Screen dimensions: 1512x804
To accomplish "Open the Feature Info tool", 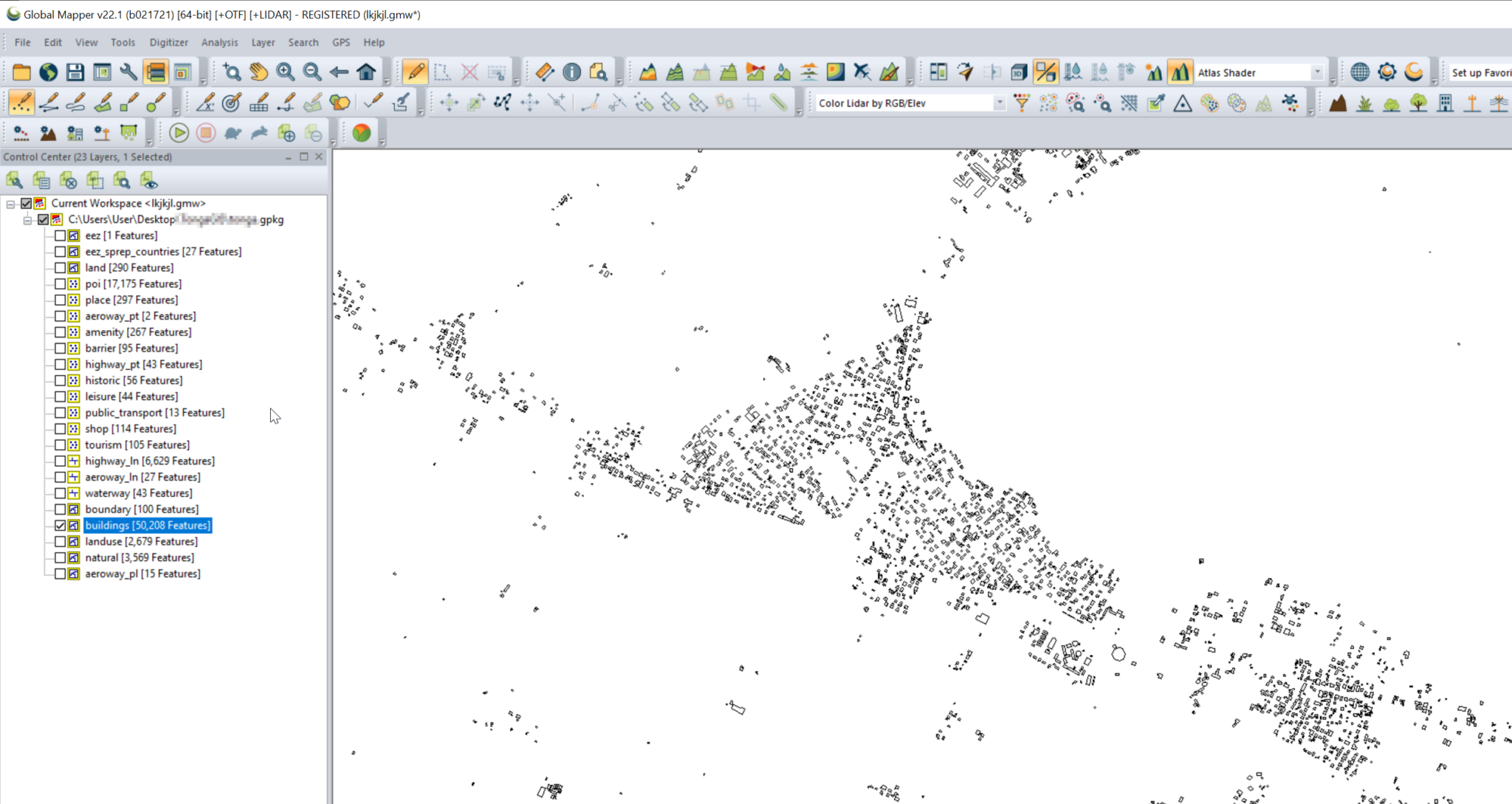I will pos(571,72).
